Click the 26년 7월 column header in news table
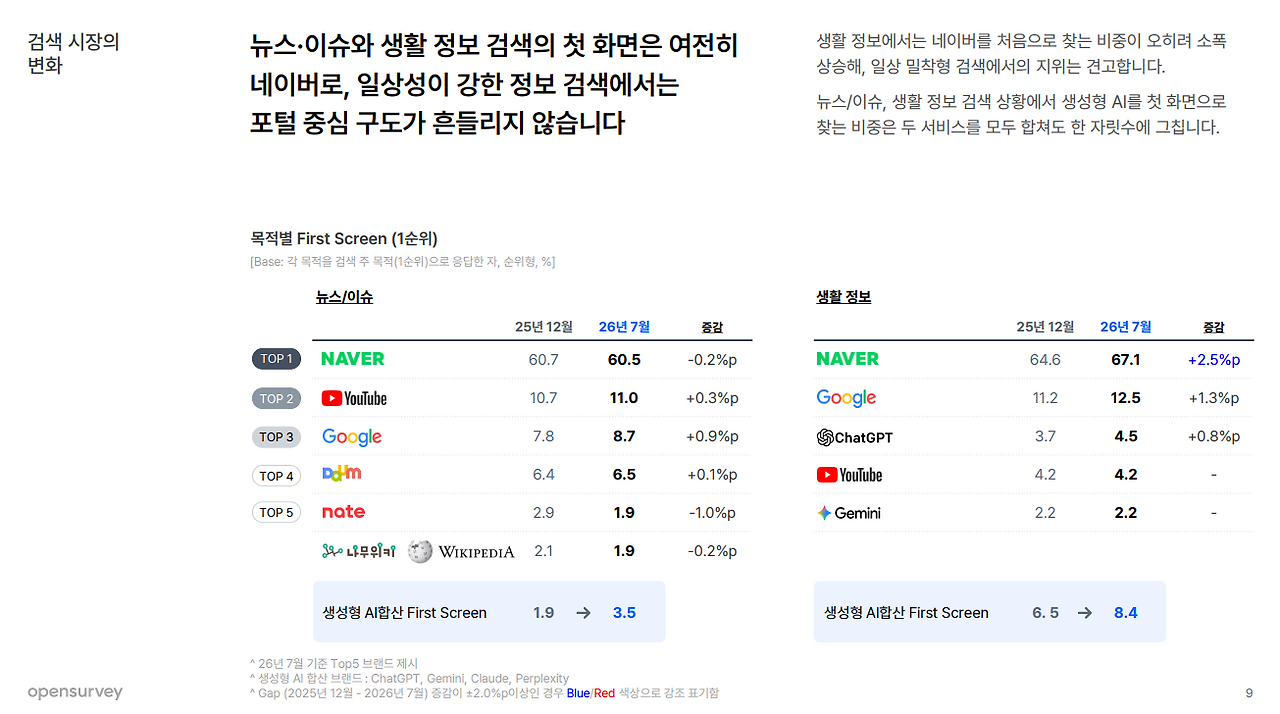The image size is (1280, 714). point(624,327)
